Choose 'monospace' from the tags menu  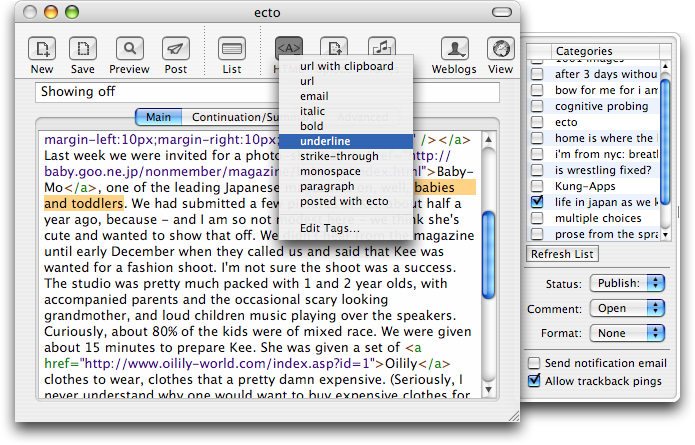pos(346,172)
